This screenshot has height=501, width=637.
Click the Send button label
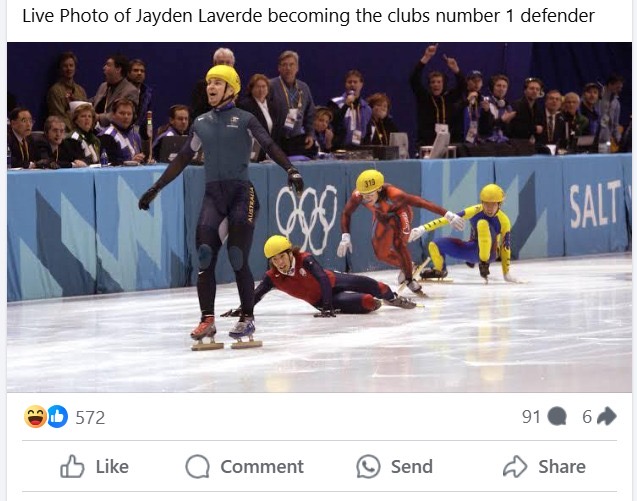tap(412, 466)
